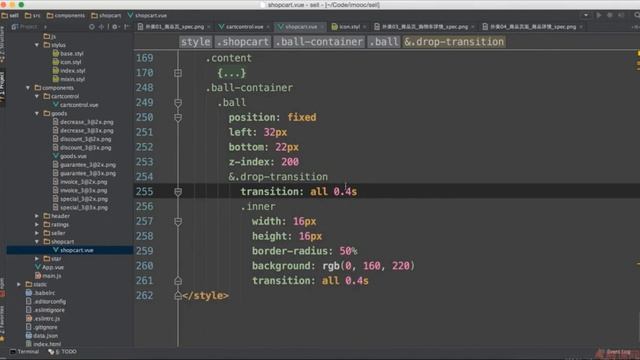Click the .ball breadcrumb
Screen dimensions: 640x360
[x=384, y=42]
